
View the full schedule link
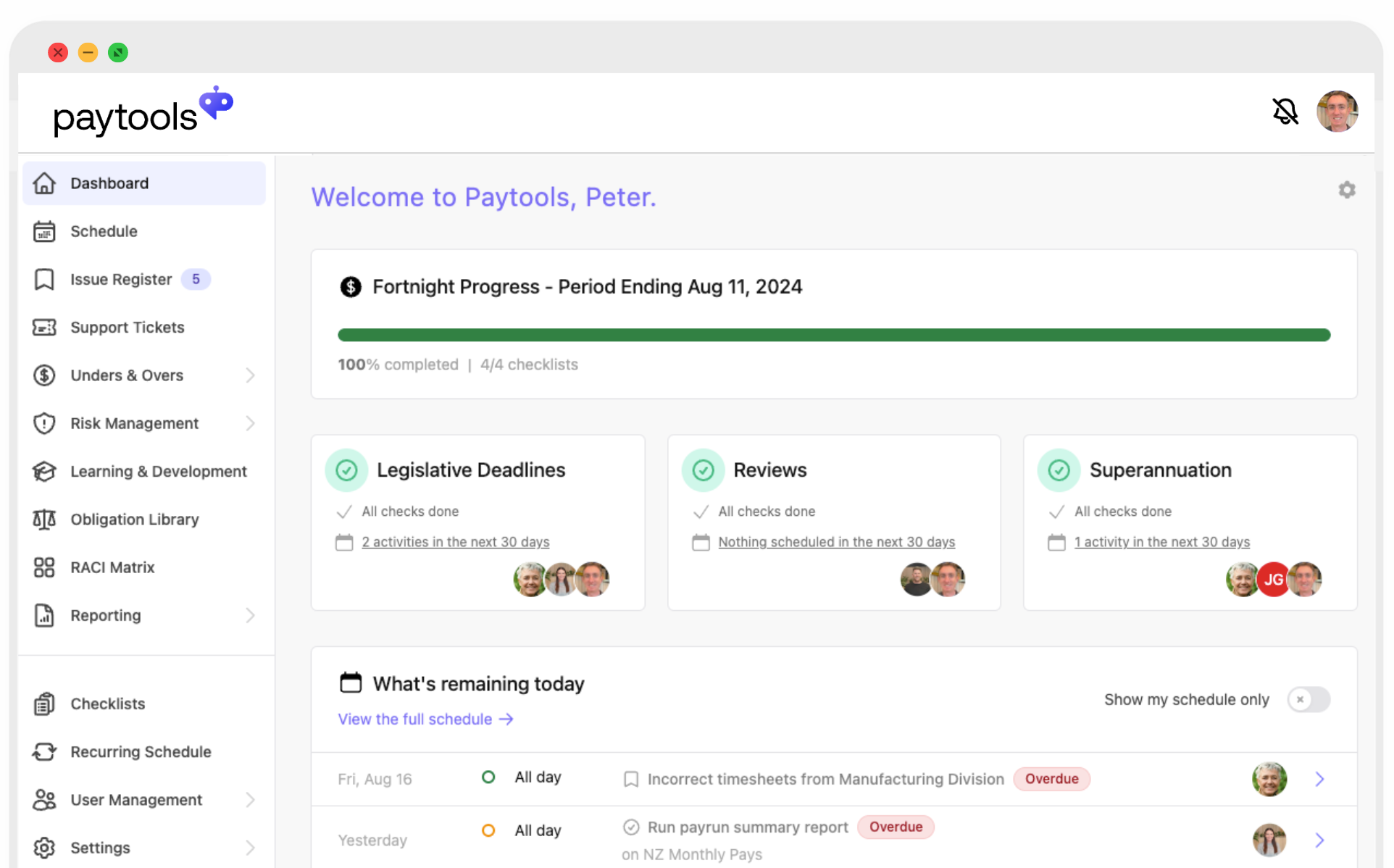pyautogui.click(x=425, y=718)
